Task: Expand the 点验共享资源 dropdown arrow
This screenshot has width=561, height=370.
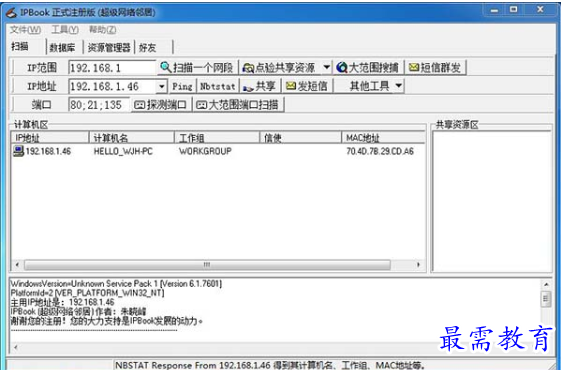Action: 326,67
